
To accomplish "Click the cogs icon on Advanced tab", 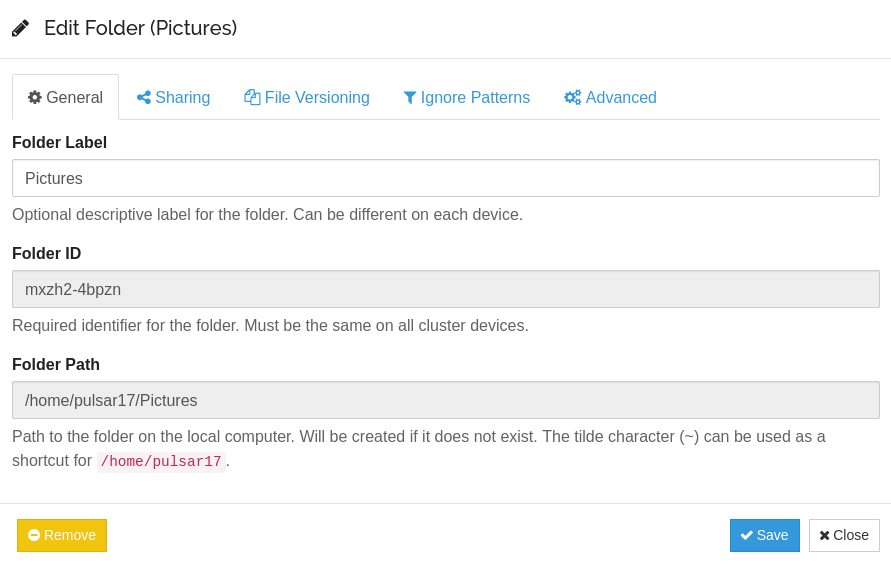I will (572, 97).
